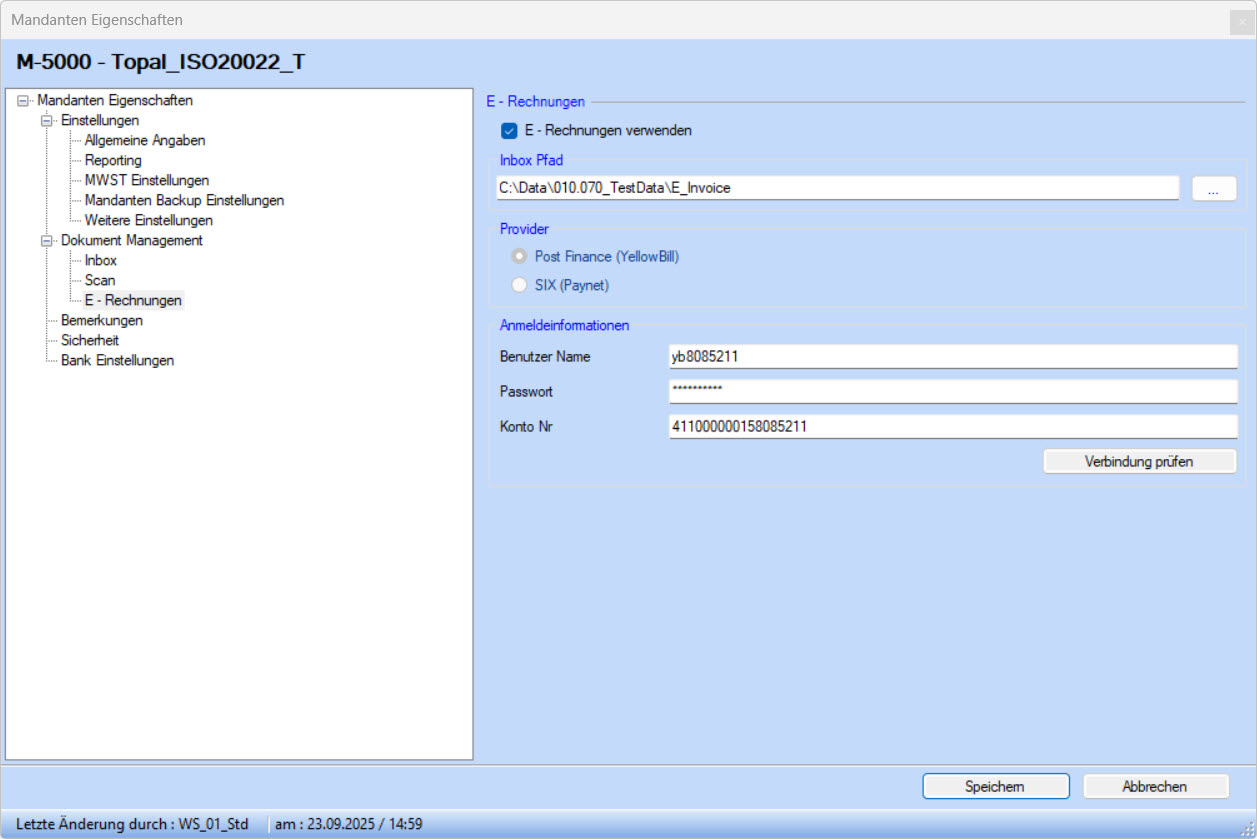This screenshot has width=1257, height=839.
Task: Select the Scan tree item
Action: [x=100, y=281]
